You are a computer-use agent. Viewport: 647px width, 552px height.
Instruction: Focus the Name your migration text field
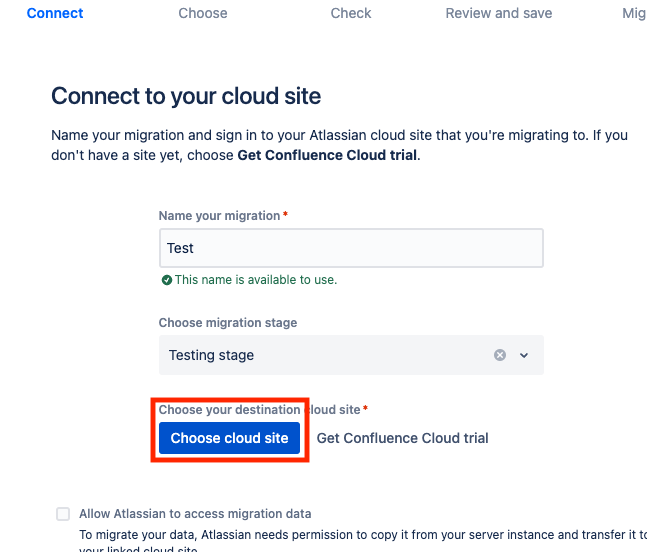pyautogui.click(x=351, y=248)
